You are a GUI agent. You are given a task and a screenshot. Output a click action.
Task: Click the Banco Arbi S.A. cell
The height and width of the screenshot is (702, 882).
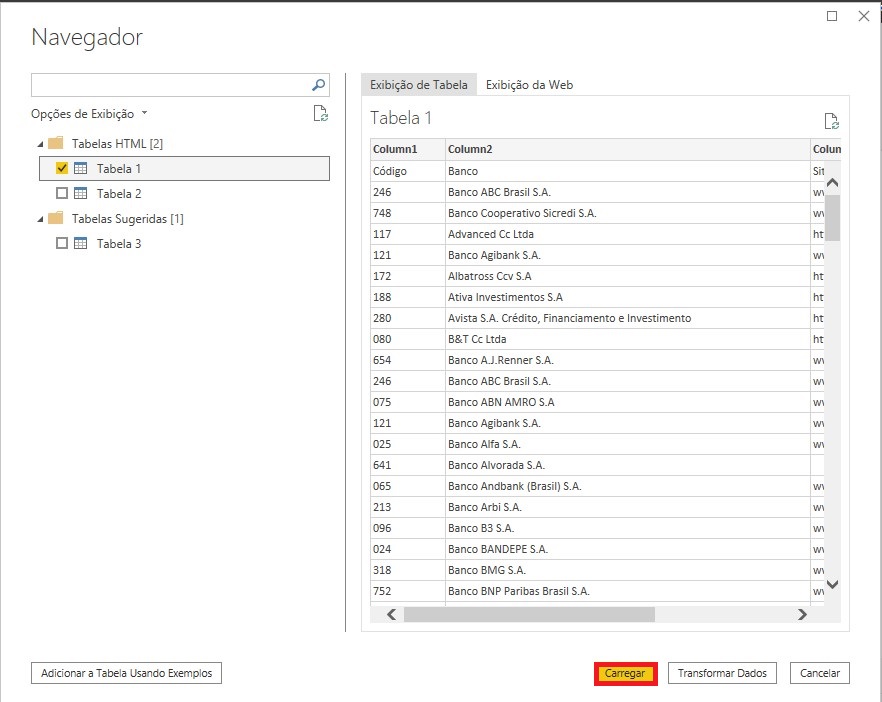[628, 507]
